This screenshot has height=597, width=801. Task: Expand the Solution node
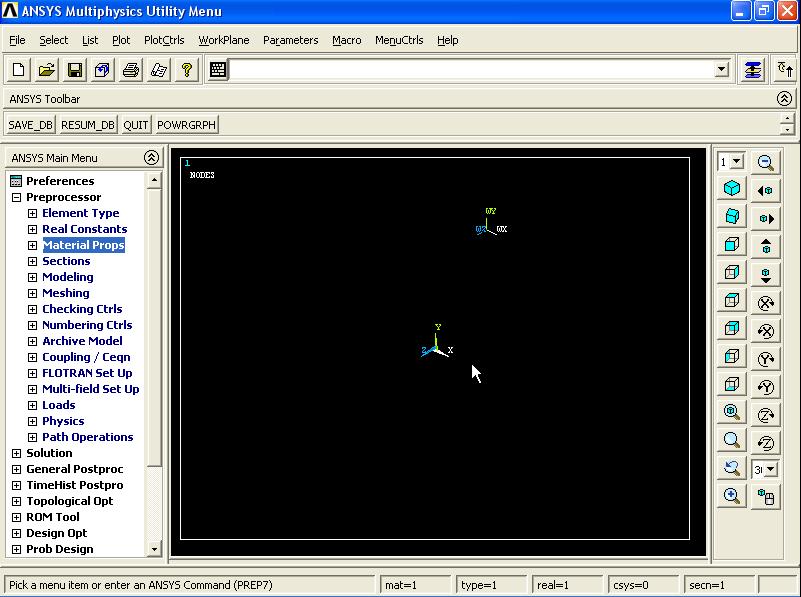(16, 453)
